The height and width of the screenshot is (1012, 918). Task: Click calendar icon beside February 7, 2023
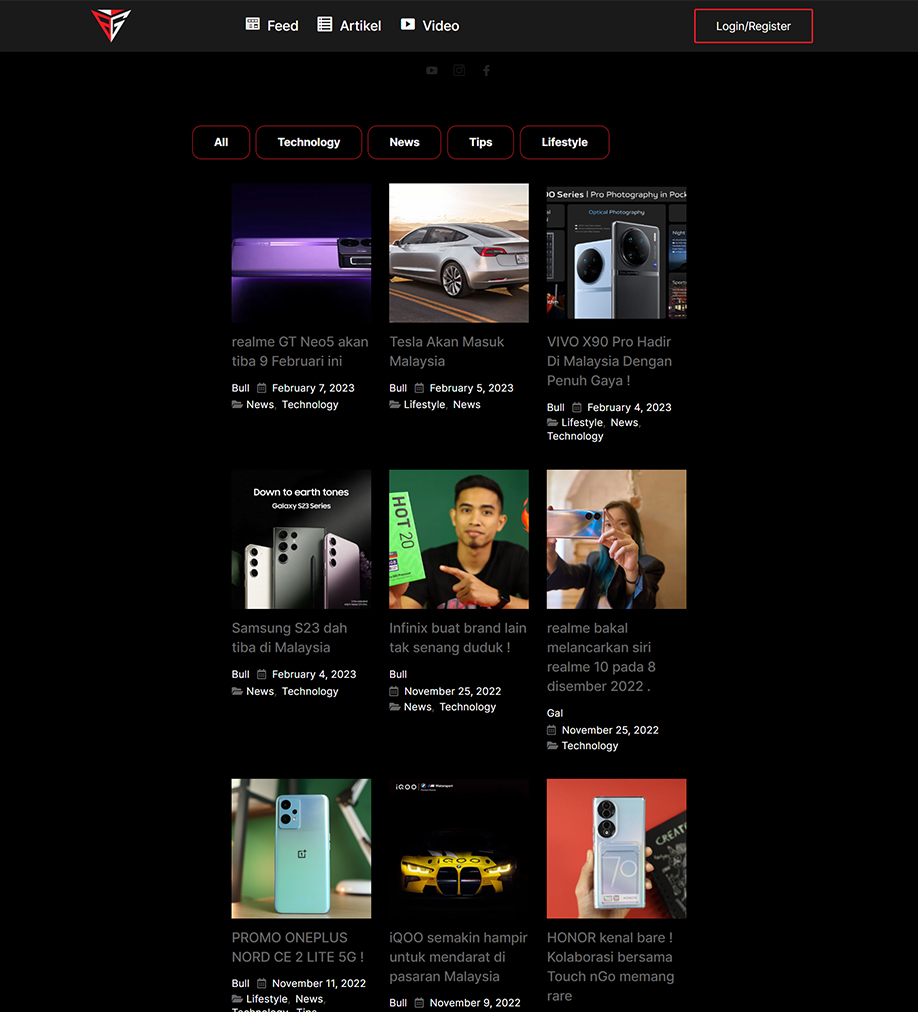tap(262, 388)
